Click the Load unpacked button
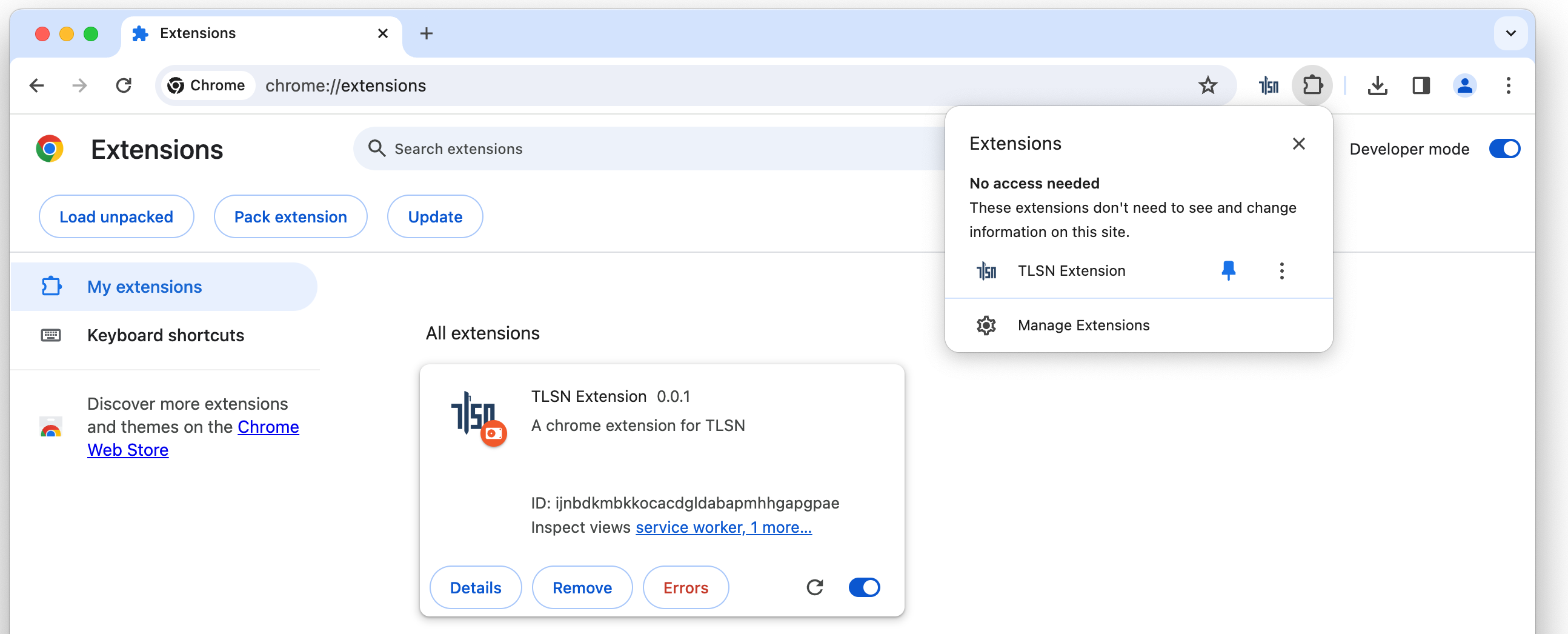 (116, 217)
